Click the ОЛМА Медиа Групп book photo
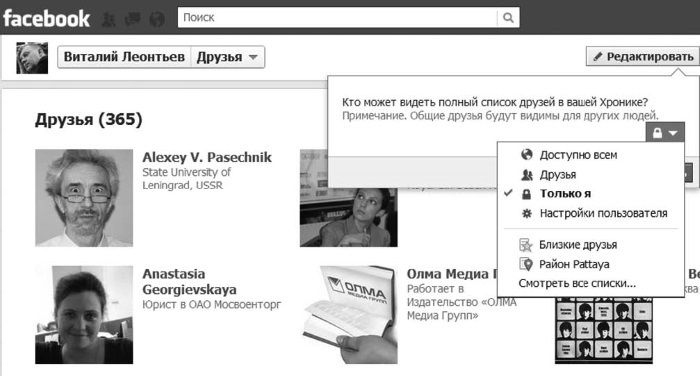 349,315
